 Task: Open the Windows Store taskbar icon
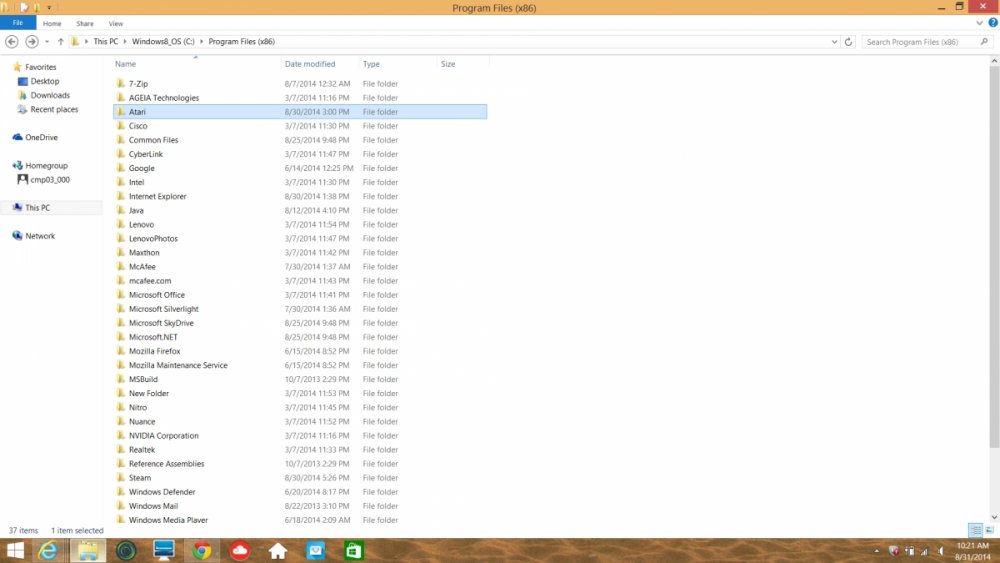tap(353, 550)
